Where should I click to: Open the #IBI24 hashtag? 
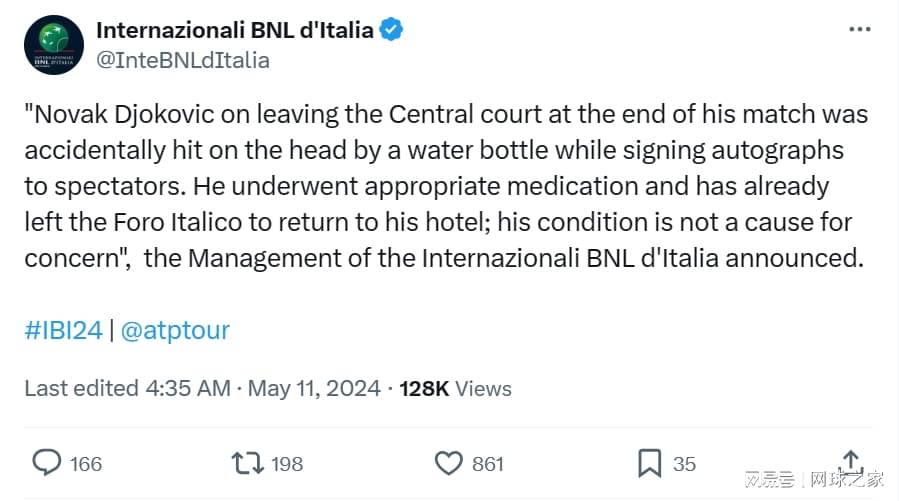[63, 330]
